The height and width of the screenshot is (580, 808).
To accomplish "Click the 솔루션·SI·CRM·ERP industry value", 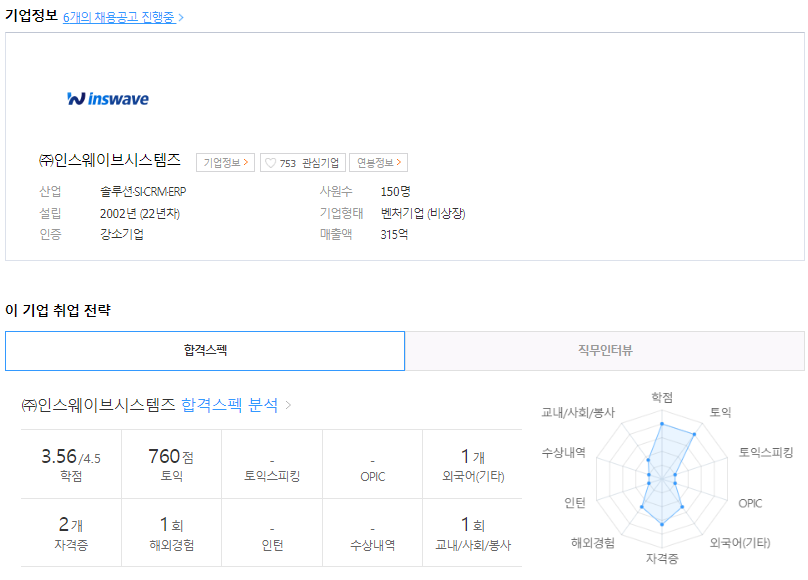I will tap(143, 192).
